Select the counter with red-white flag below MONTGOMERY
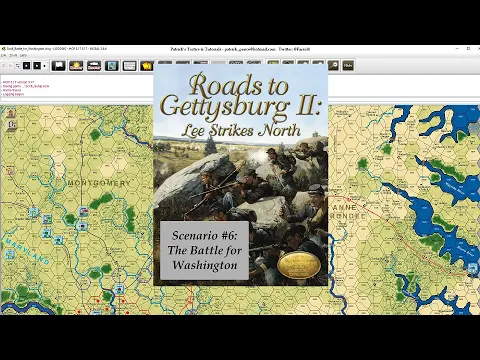The width and height of the screenshot is (480, 360). coord(83,212)
